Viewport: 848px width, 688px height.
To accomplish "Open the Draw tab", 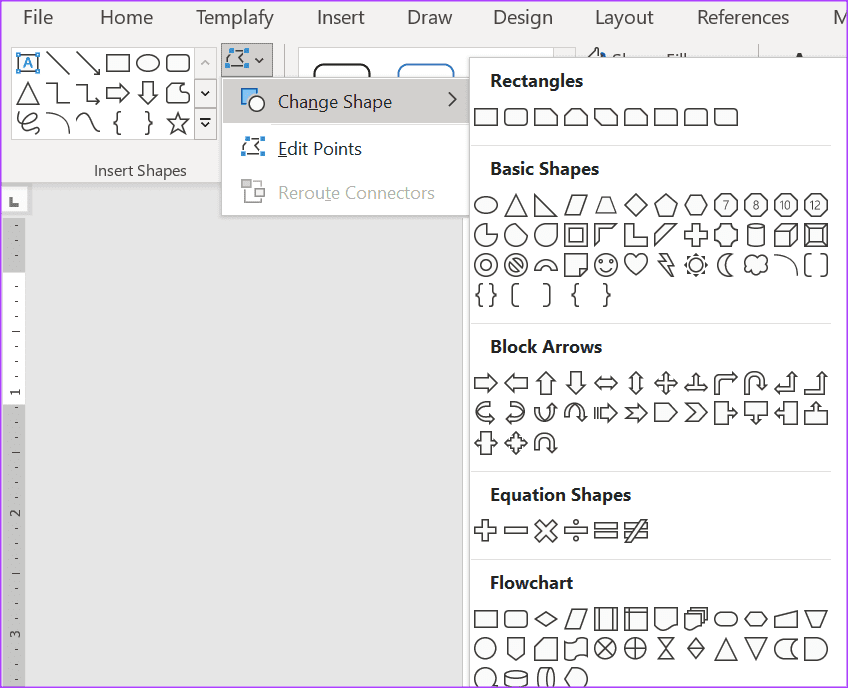I will [x=429, y=18].
